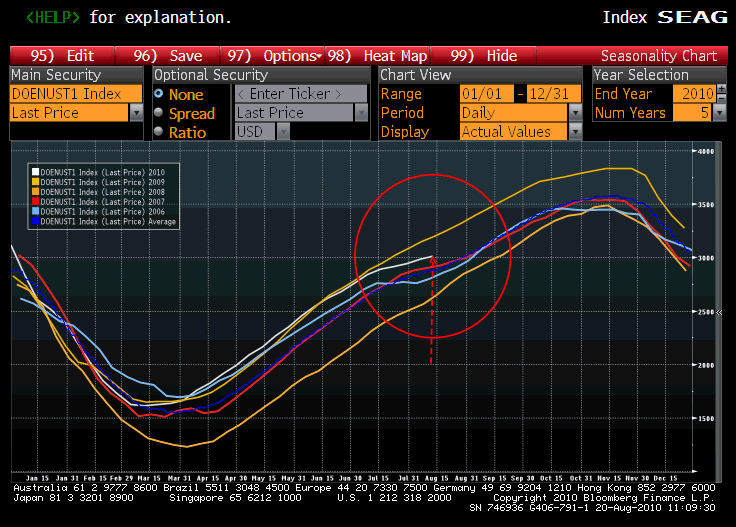Click the white 2010 legend swatch
Image resolution: width=736 pixels, height=527 pixels.
click(33, 171)
